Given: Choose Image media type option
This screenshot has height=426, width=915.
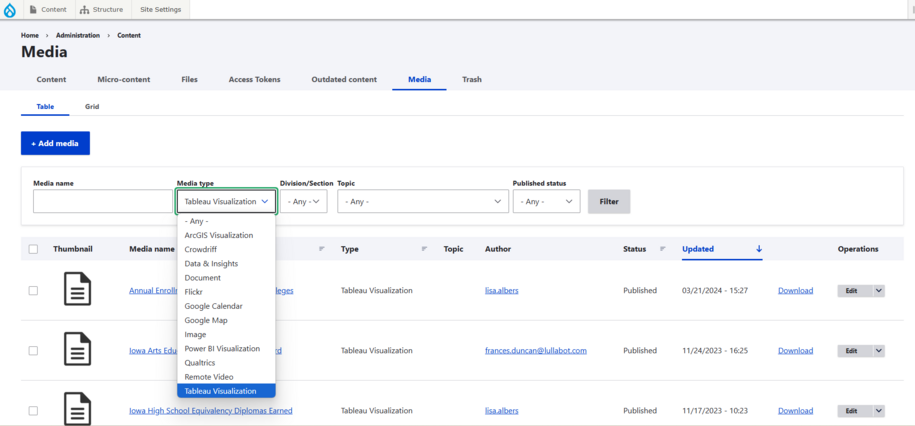Looking at the screenshot, I should click(226, 334).
